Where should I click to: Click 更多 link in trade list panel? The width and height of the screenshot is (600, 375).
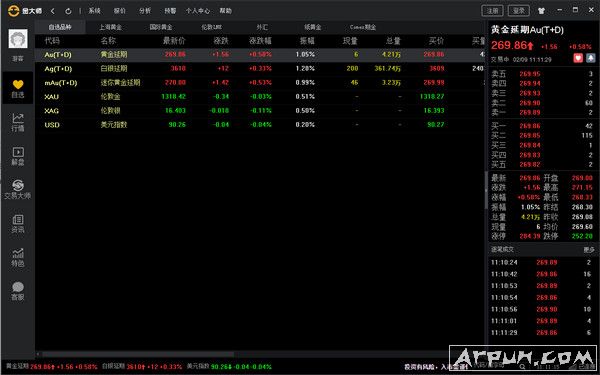589,249
